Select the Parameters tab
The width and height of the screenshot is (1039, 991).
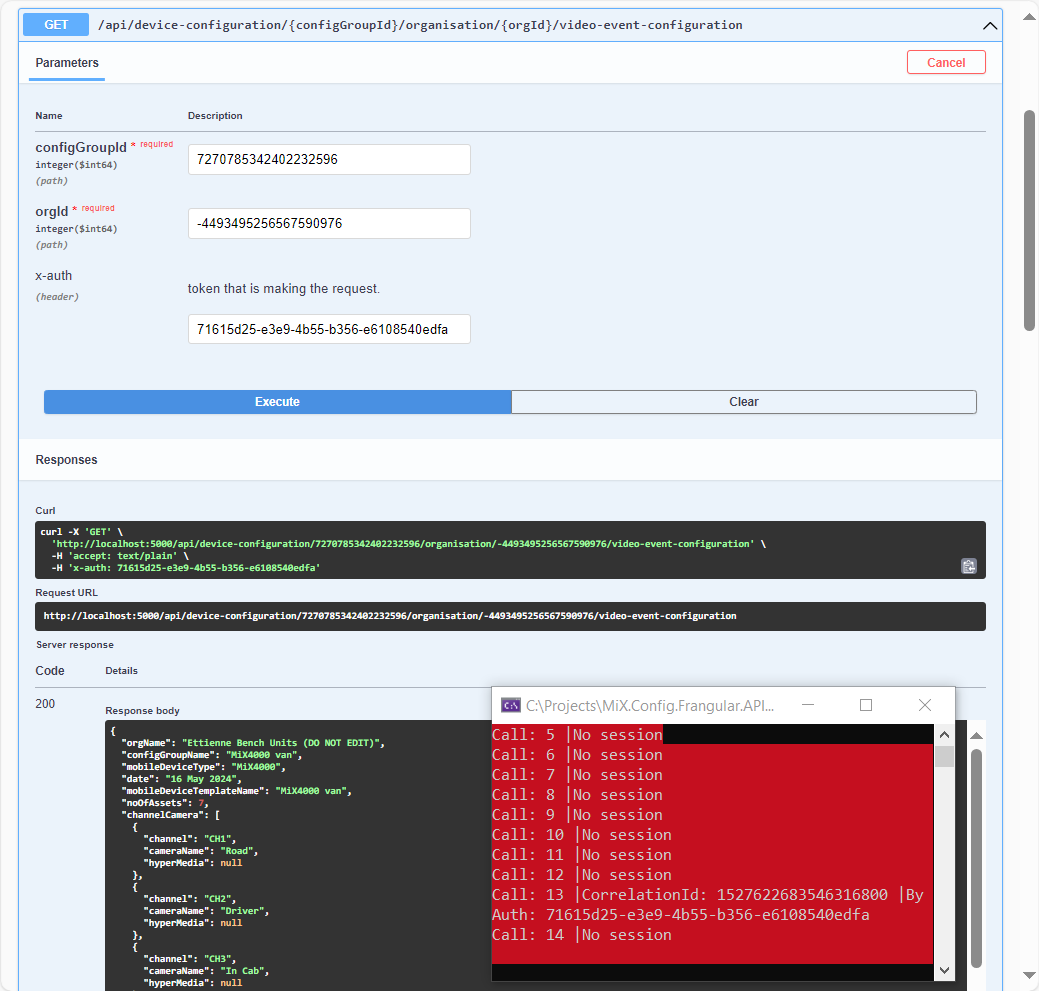pos(67,63)
